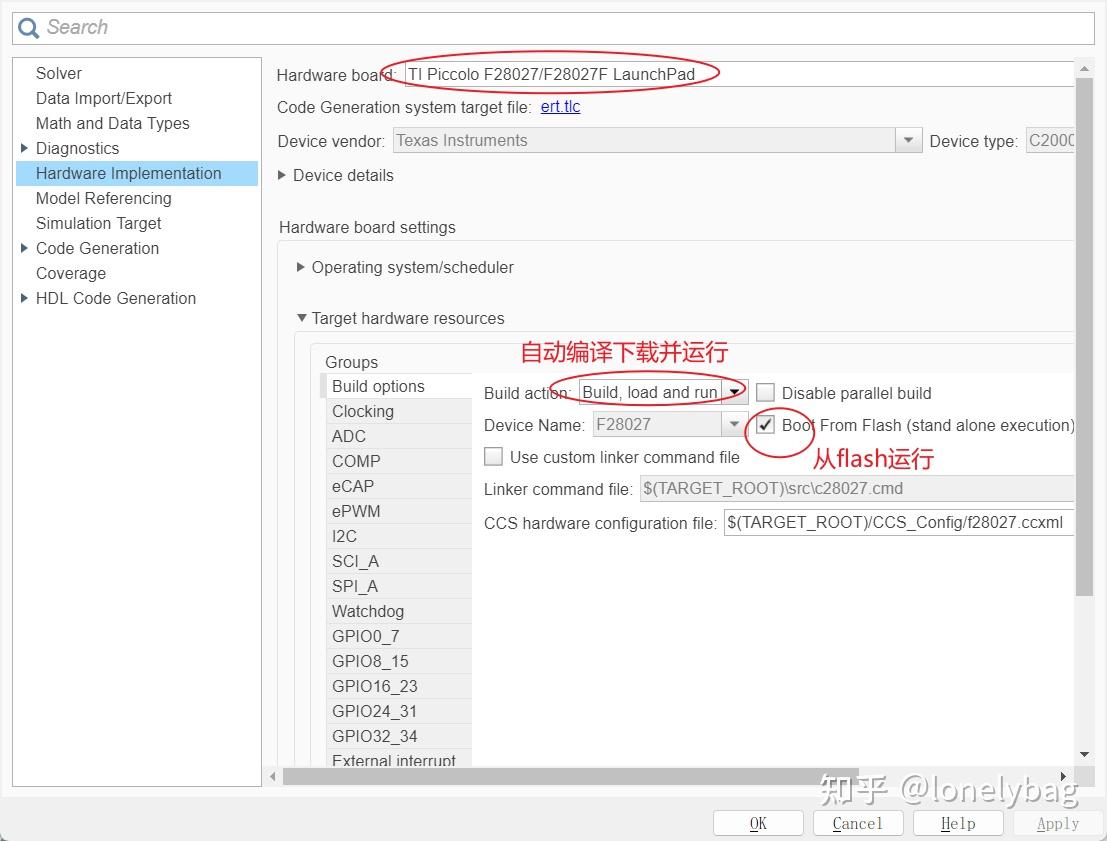1107x841 pixels.
Task: Select the Hardware Implementation category
Action: click(x=137, y=174)
